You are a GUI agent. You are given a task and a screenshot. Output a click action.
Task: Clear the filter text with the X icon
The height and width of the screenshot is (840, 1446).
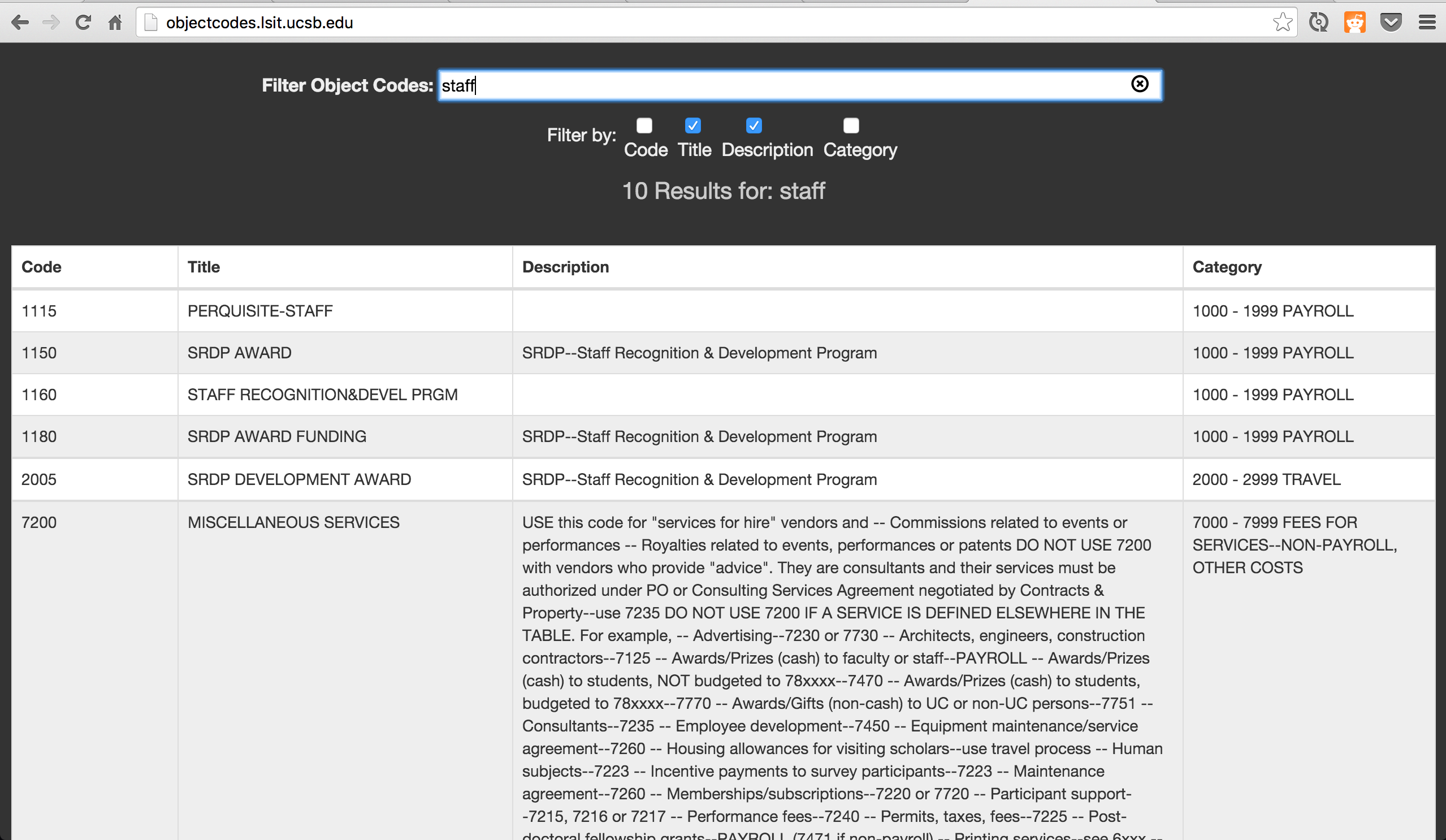1140,84
